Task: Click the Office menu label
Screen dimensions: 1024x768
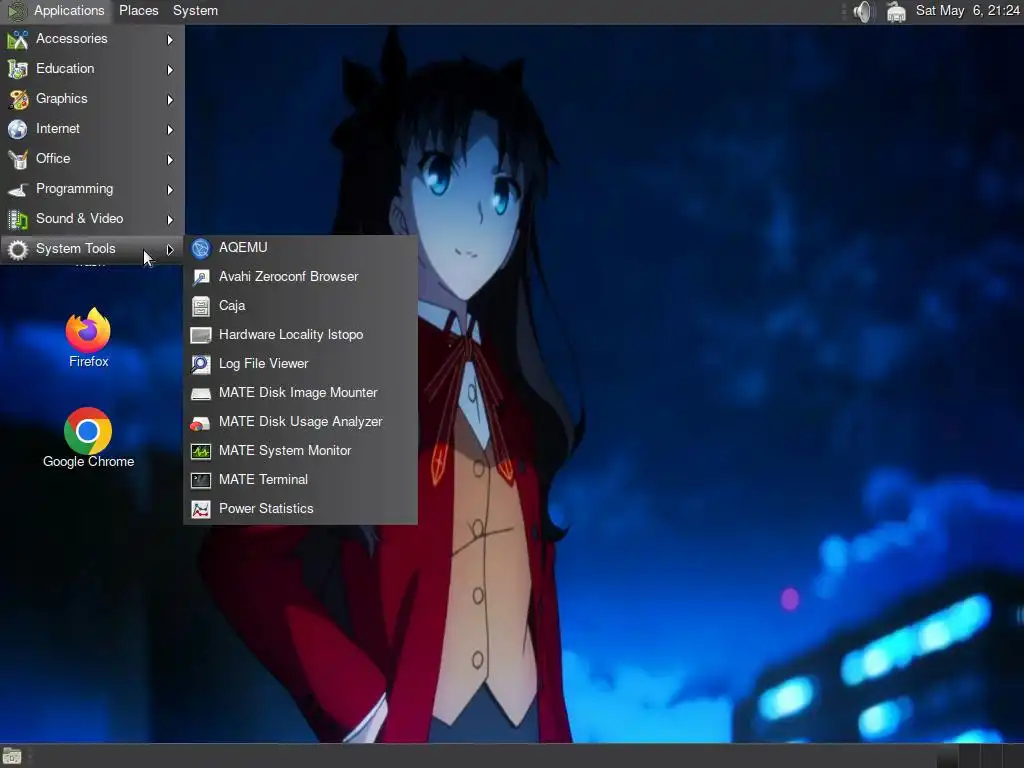Action: pos(53,159)
